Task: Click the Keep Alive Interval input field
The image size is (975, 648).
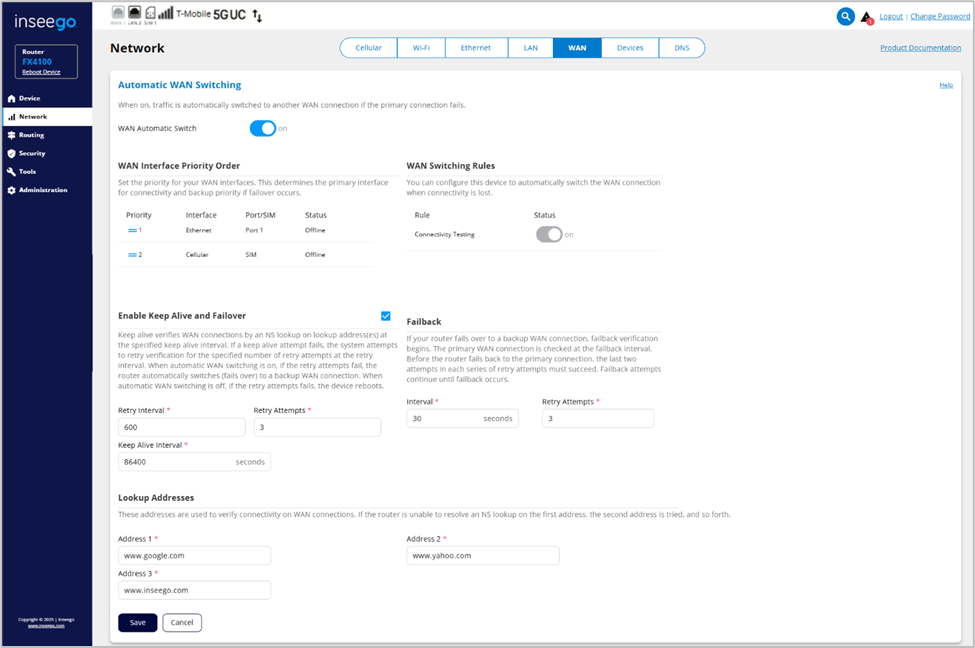Action: [x=175, y=462]
